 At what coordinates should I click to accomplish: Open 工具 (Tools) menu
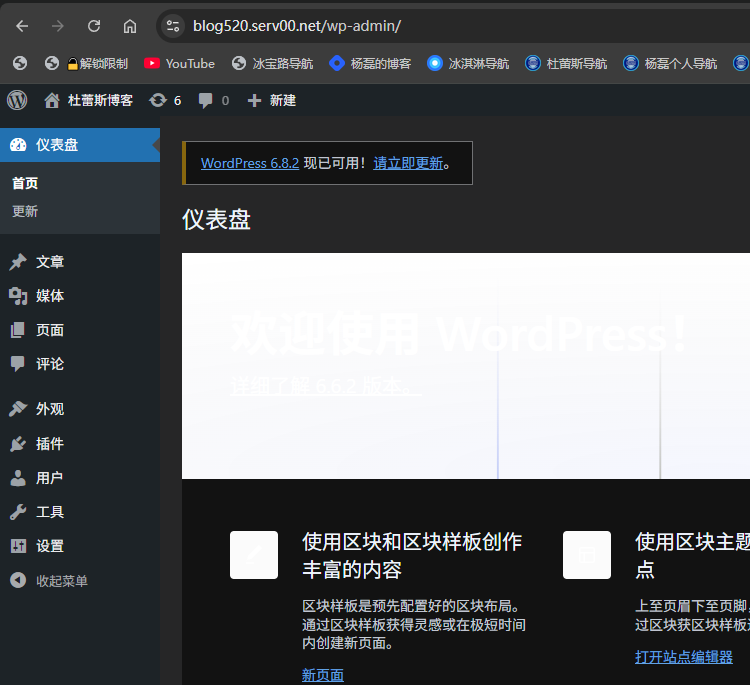point(50,512)
